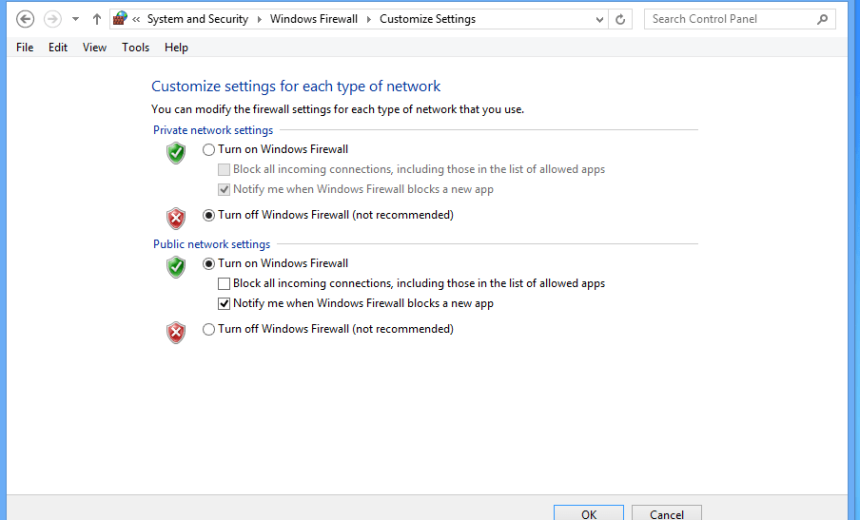The image size is (860, 520).
Task: Turn on Windows Firewall for Private network
Action: (209, 150)
